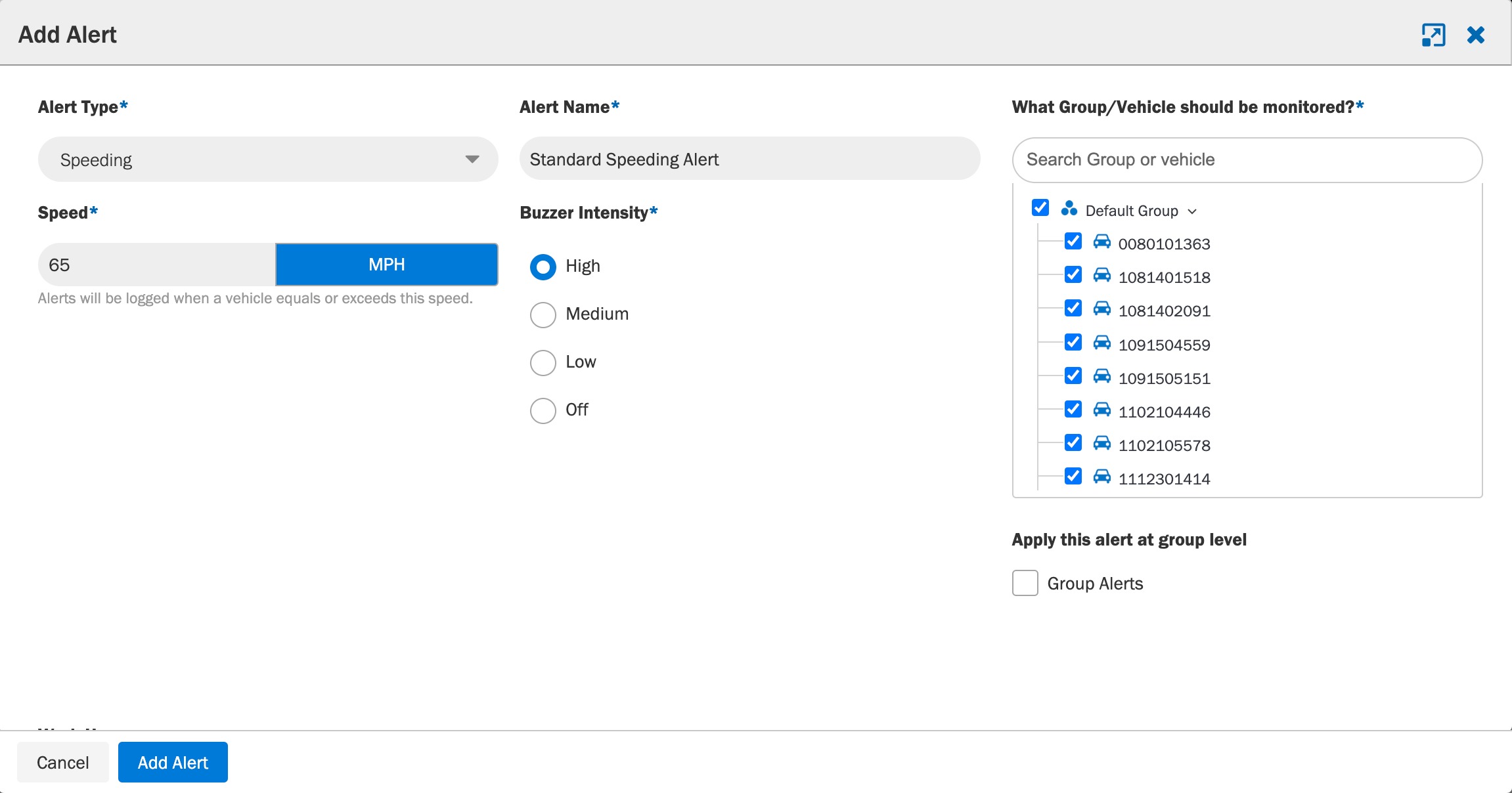Click the Default Group icon

click(x=1069, y=209)
